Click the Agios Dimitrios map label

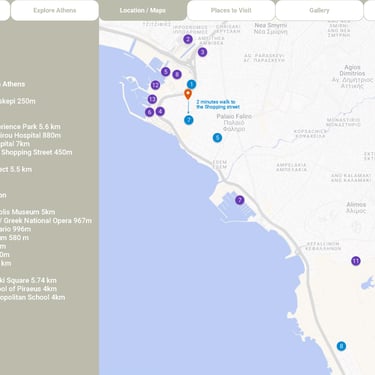click(352, 77)
